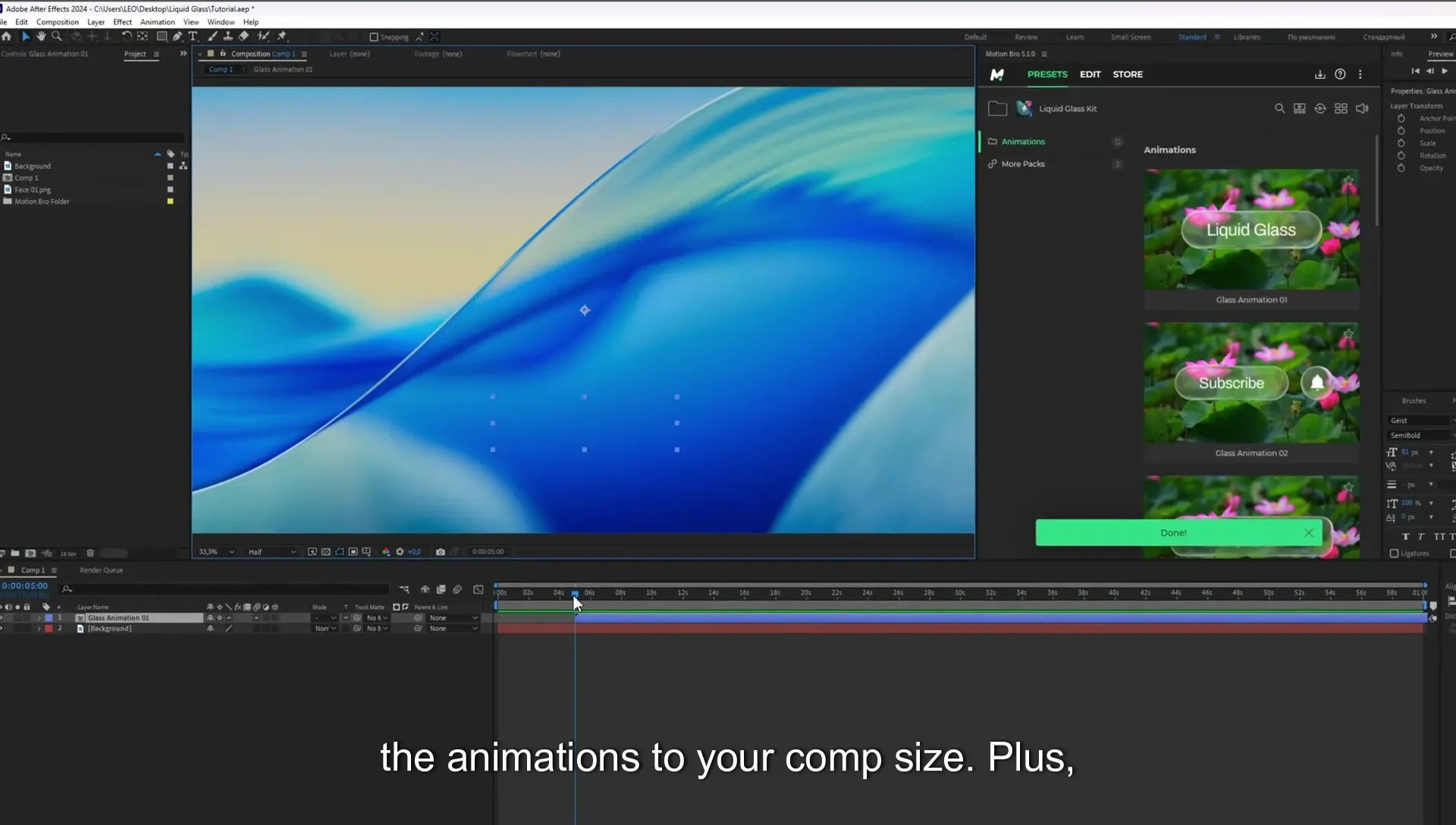The image size is (1456, 825).
Task: Open Parent None dropdown for Glass Animation 01
Action: [453, 618]
